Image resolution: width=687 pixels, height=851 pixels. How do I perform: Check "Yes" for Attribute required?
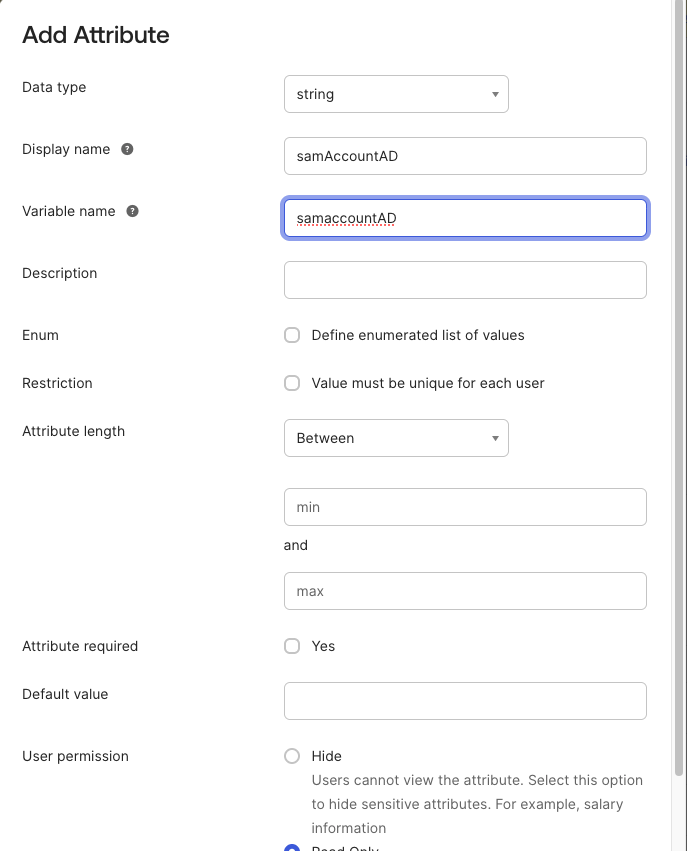coord(292,646)
